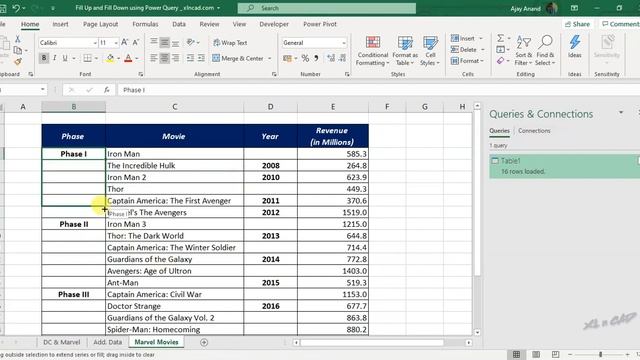Click the Search box in title bar
Image resolution: width=640 pixels, height=360 pixels.
coord(327,8)
